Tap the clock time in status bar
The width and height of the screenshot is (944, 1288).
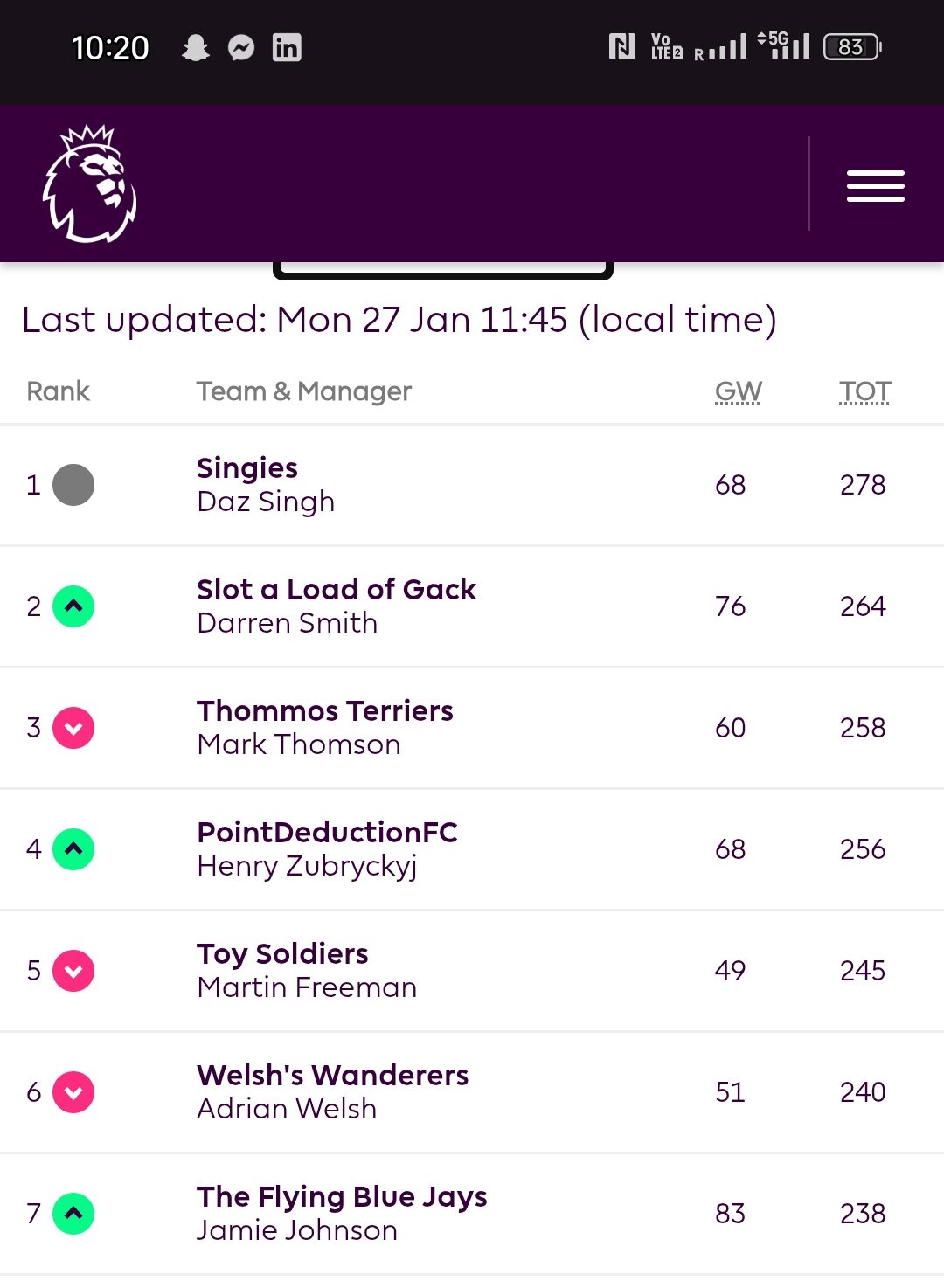coord(110,47)
